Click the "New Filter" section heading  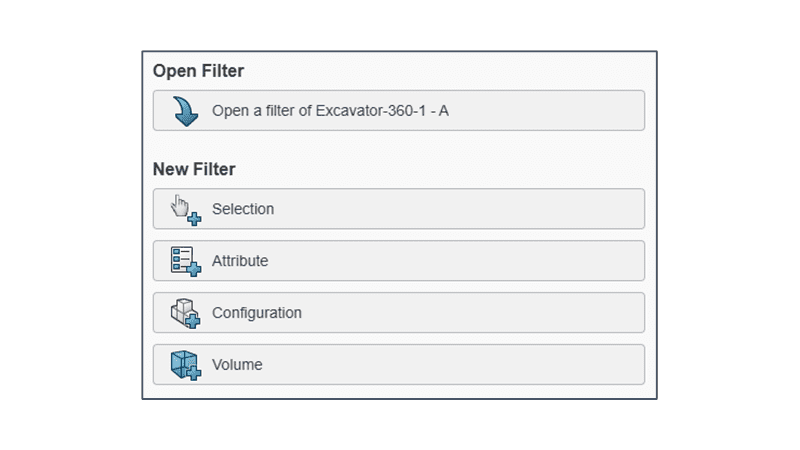click(194, 169)
